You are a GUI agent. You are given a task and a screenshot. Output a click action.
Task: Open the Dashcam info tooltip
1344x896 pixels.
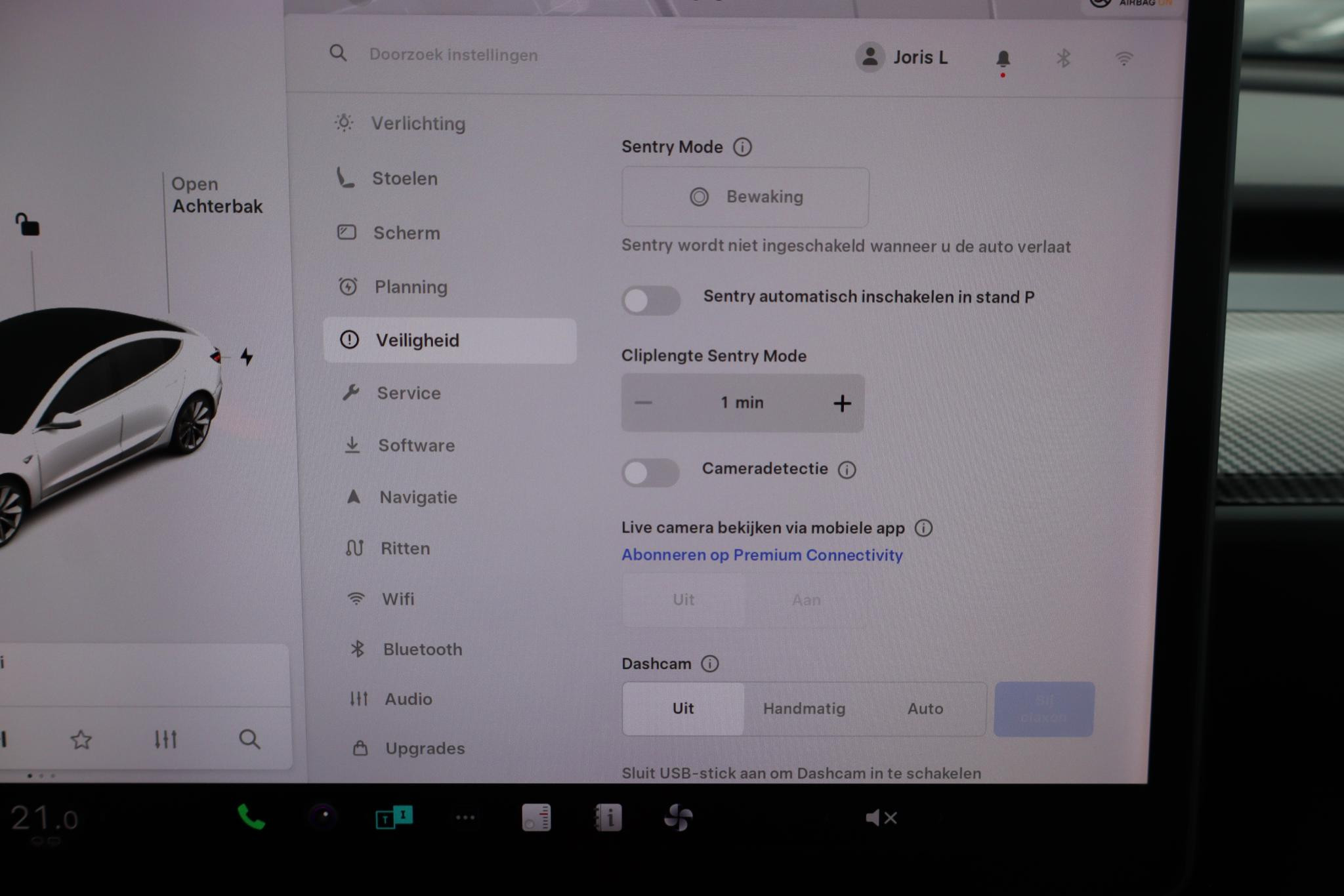point(709,664)
